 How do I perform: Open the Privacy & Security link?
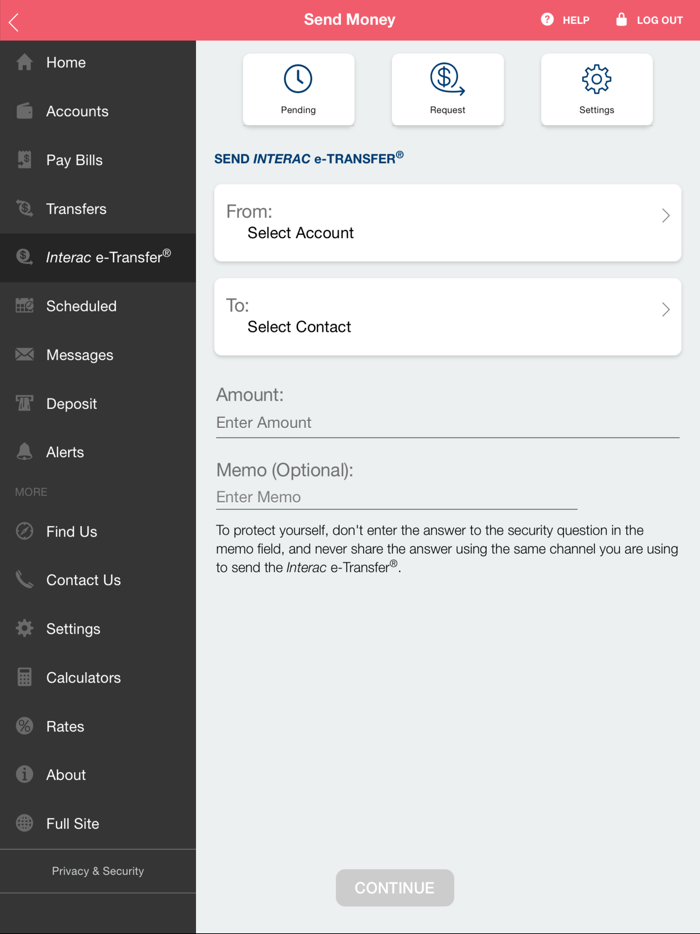tap(98, 871)
